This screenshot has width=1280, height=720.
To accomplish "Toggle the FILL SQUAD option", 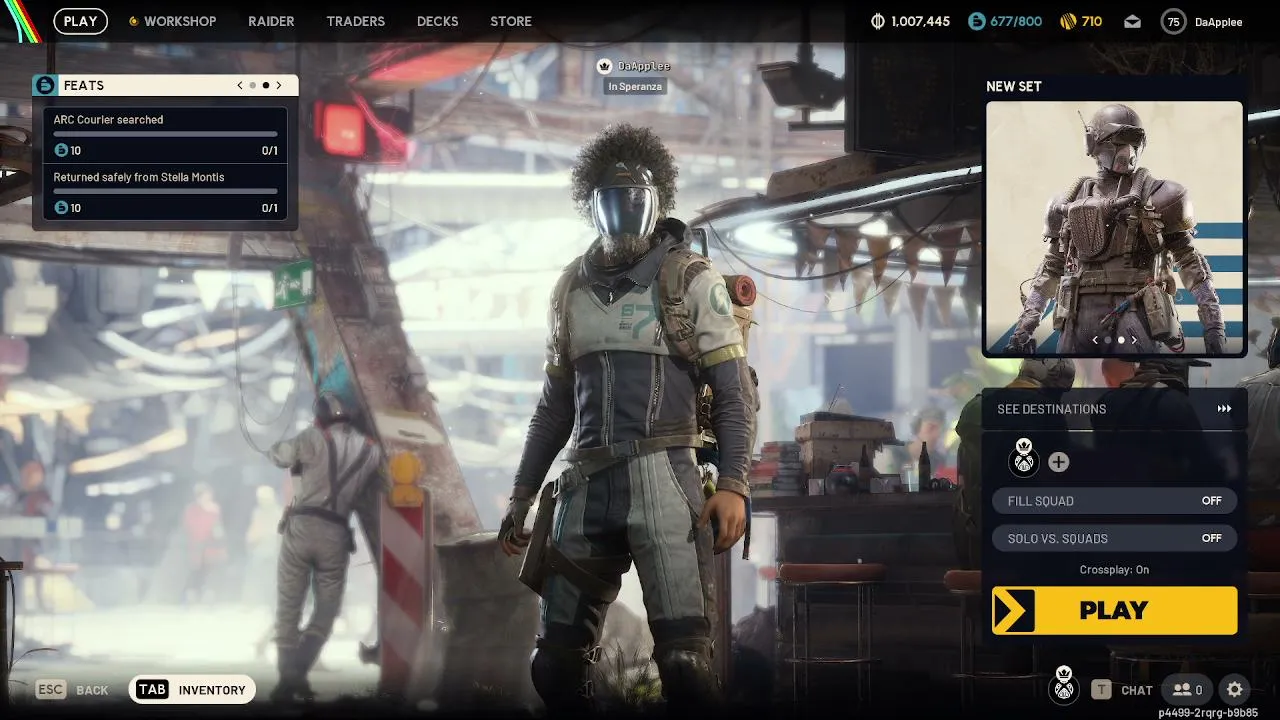I will (1114, 501).
